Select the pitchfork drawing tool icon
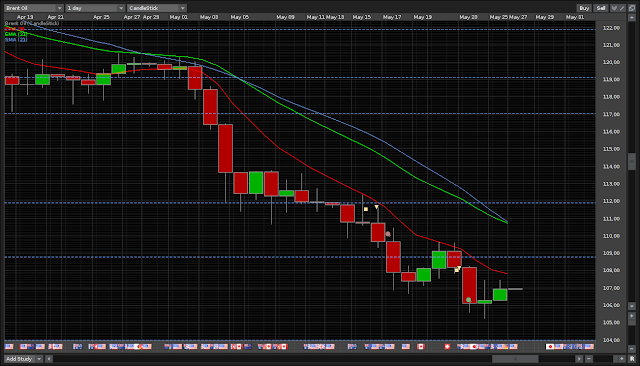 614,8
